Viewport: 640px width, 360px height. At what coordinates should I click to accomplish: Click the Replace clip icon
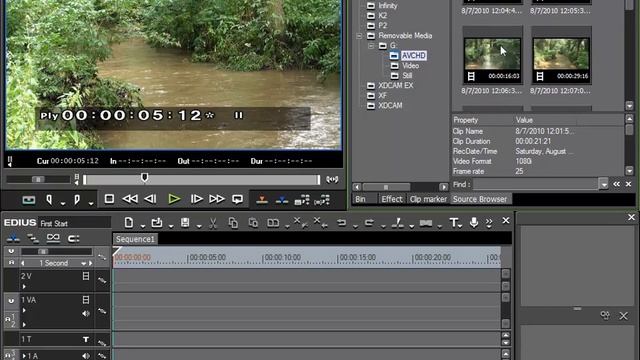(x=273, y=223)
